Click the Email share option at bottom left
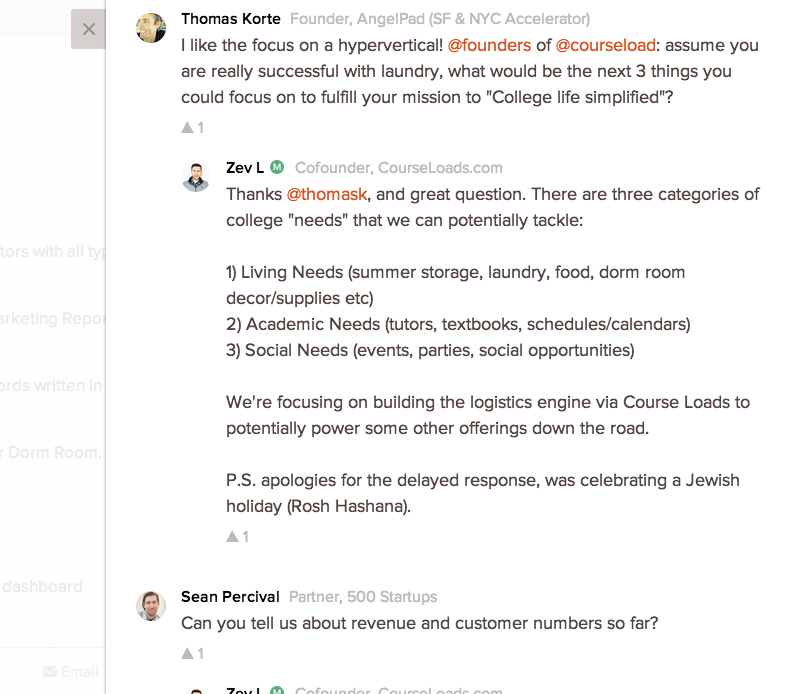804x694 pixels. 79,671
